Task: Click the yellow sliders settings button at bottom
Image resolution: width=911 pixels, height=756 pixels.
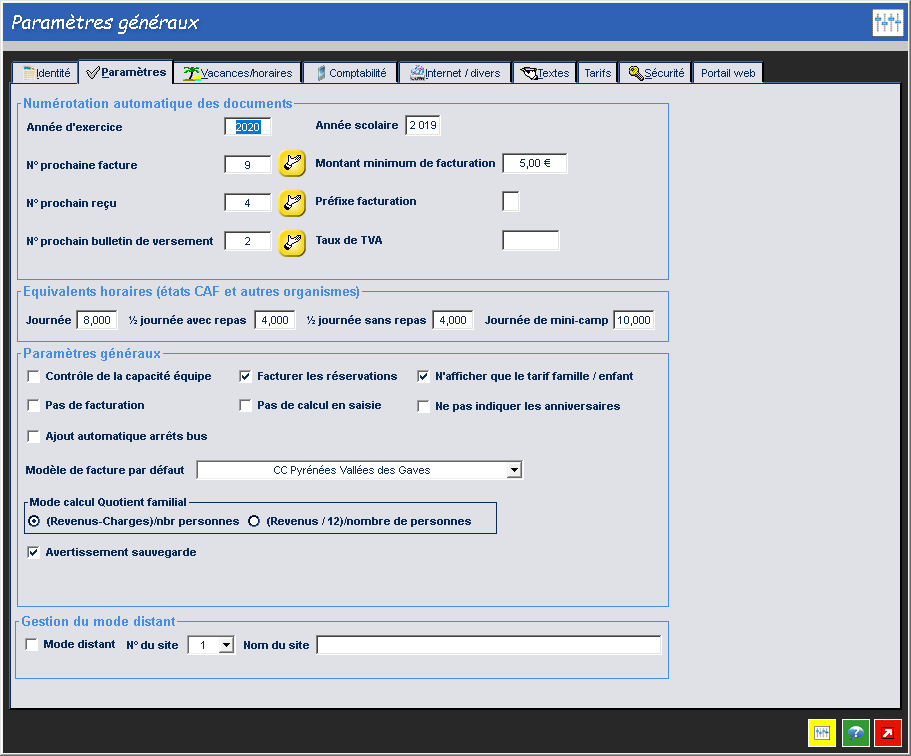Action: point(822,733)
